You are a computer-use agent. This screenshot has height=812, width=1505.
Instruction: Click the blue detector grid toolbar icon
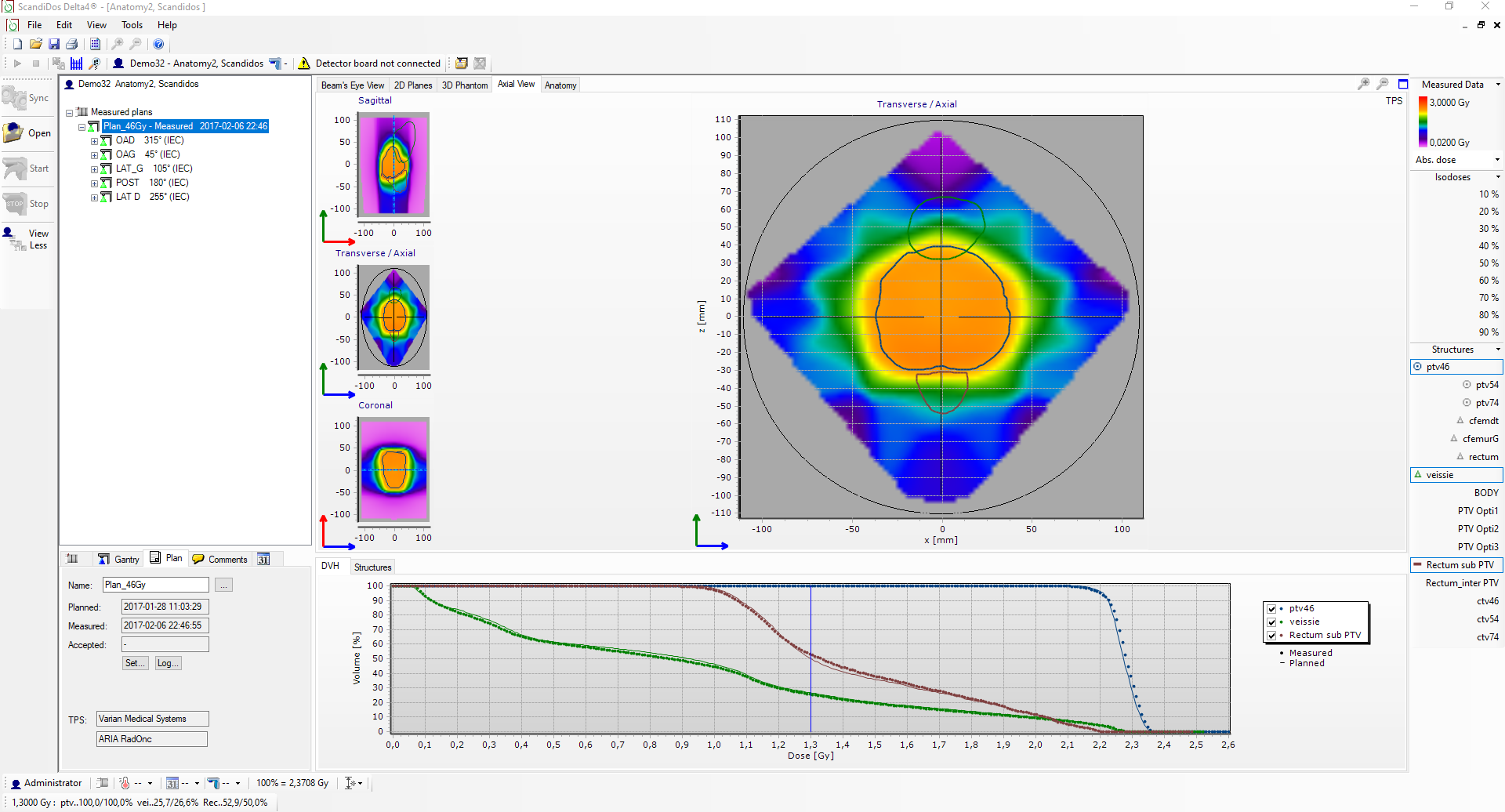[76, 63]
